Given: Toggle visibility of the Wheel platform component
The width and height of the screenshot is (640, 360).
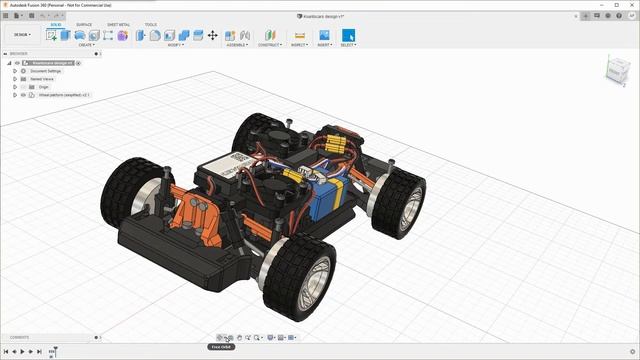Looking at the screenshot, I should [23, 95].
